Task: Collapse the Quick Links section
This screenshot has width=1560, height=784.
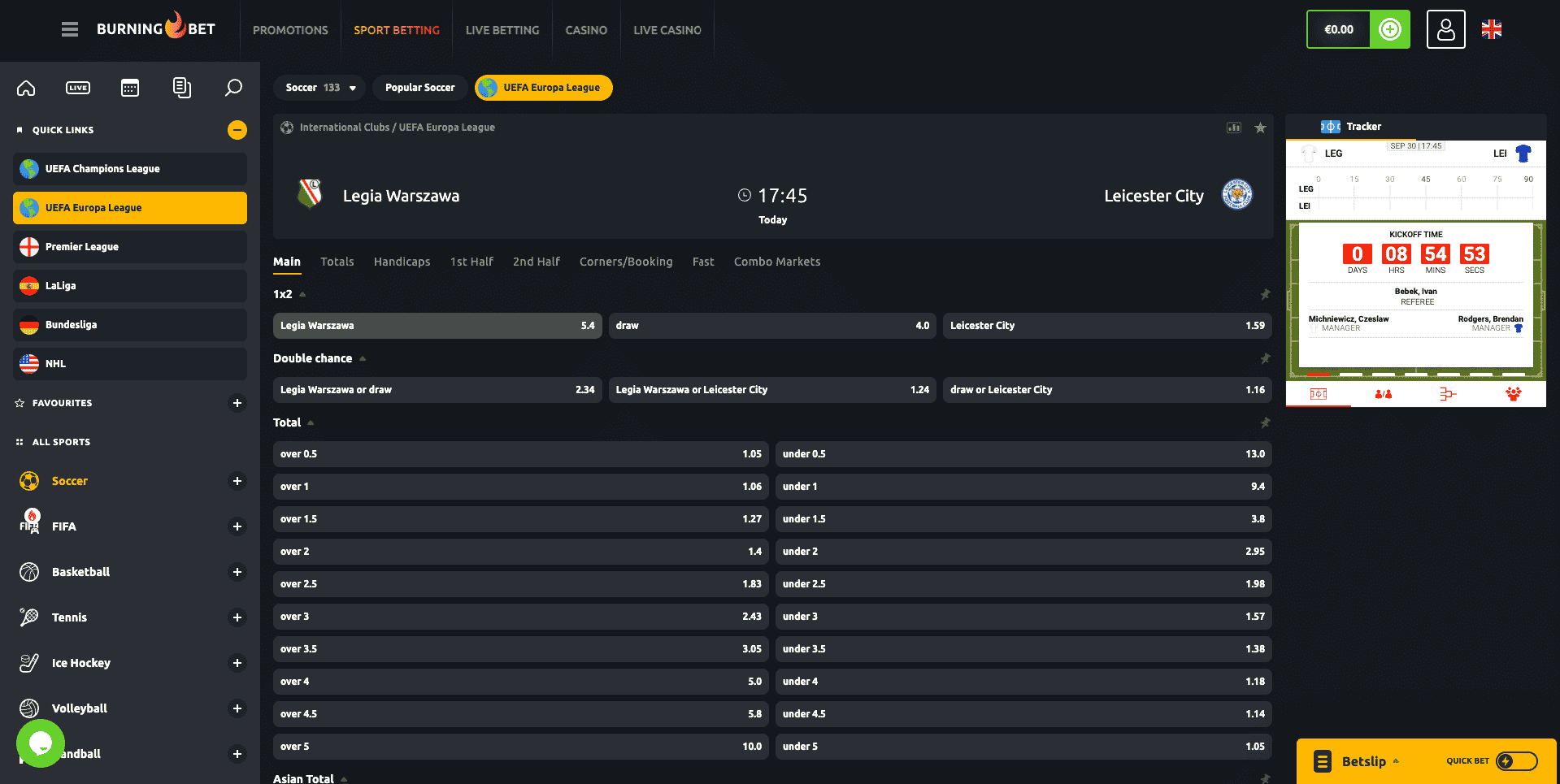Action: 237,130
